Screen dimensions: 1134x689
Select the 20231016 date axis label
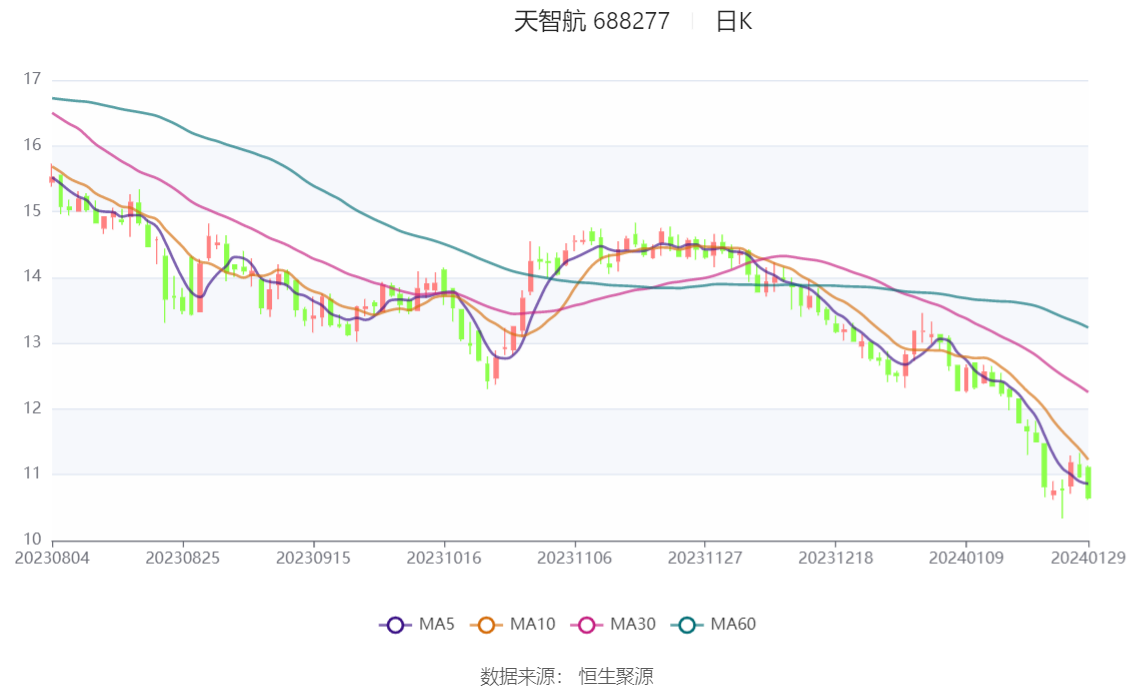[x=444, y=558]
